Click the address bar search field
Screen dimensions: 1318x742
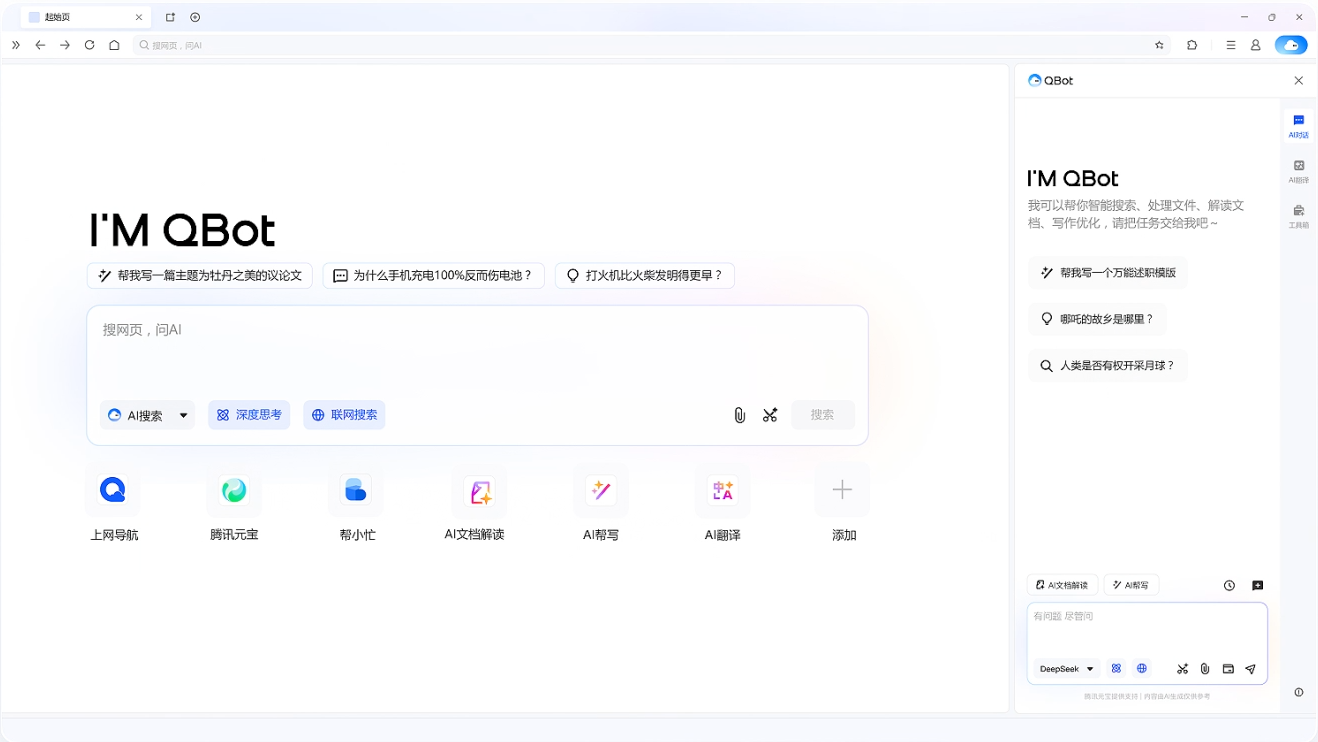click(x=650, y=45)
